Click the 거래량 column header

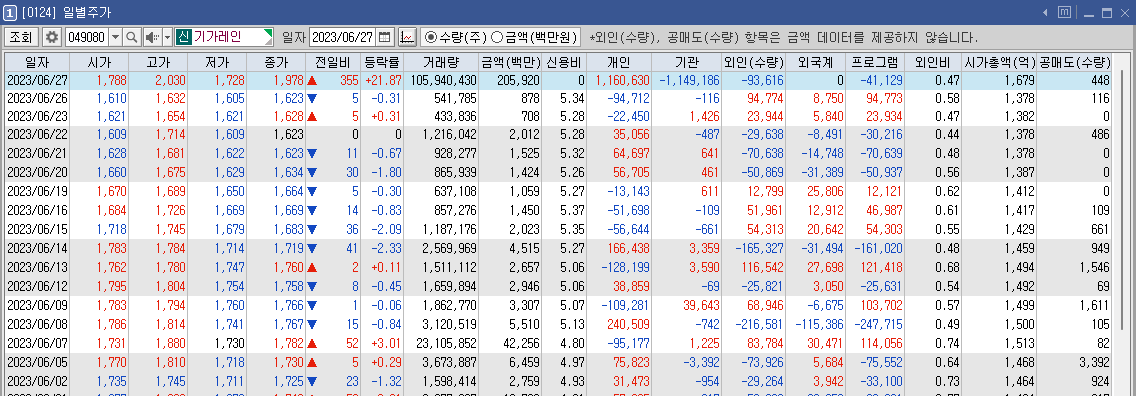click(440, 62)
